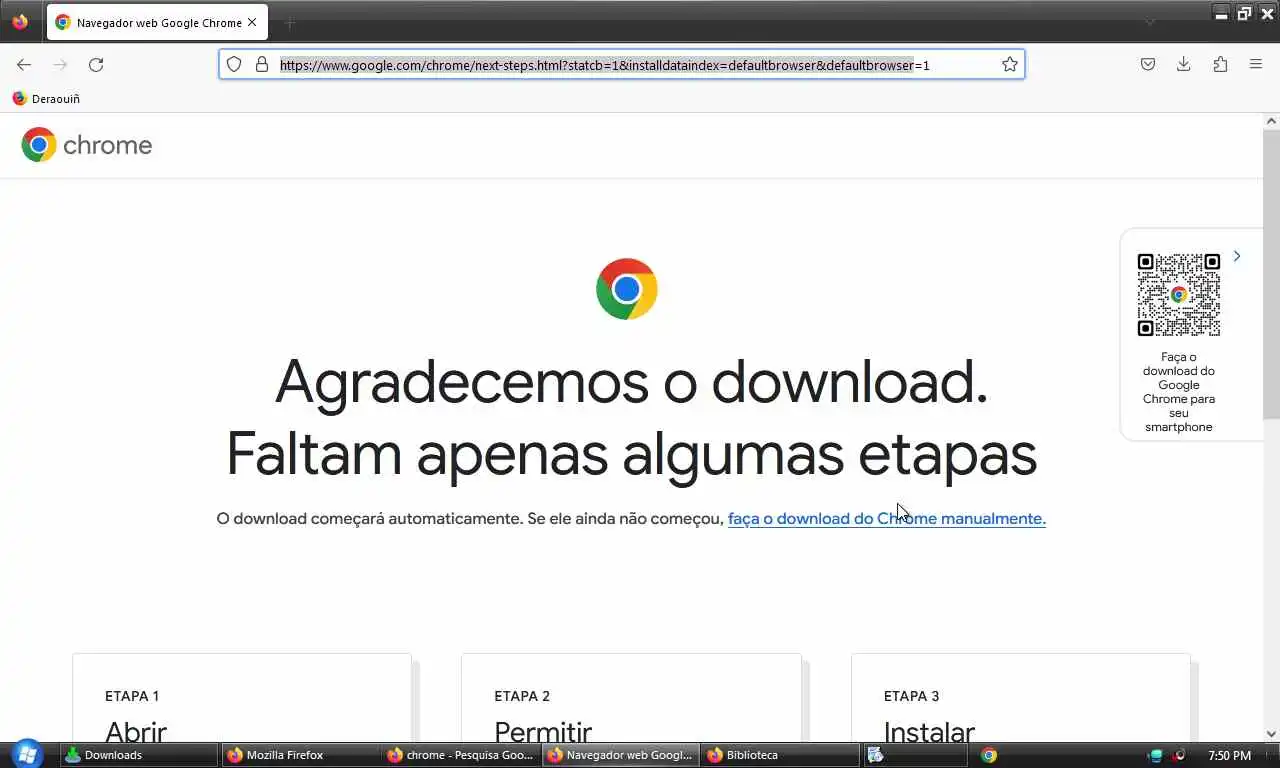1280x768 pixels.
Task: Click ETAPA 1 label
Action: 132,696
